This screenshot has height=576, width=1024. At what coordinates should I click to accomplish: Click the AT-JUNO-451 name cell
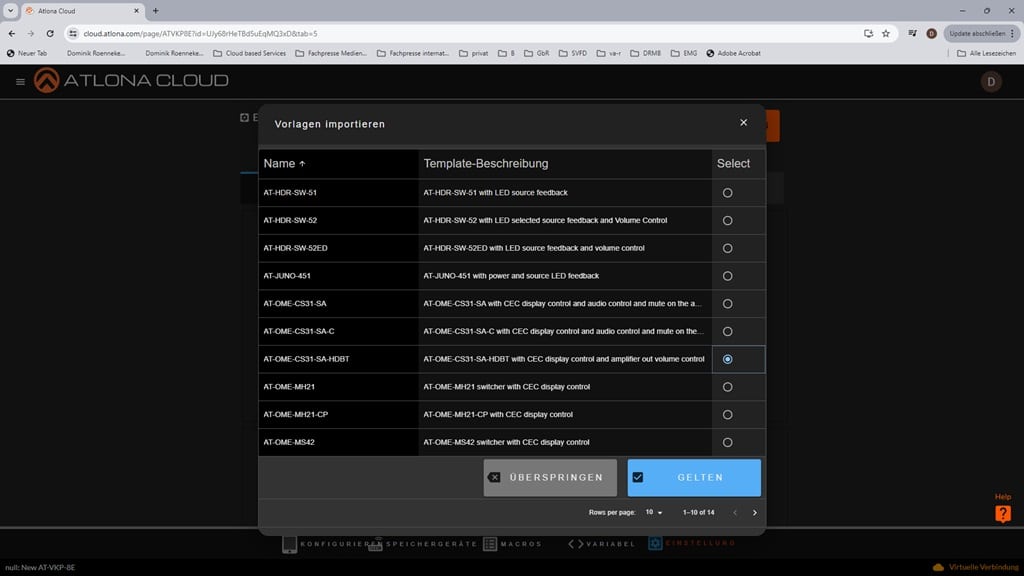click(338, 276)
